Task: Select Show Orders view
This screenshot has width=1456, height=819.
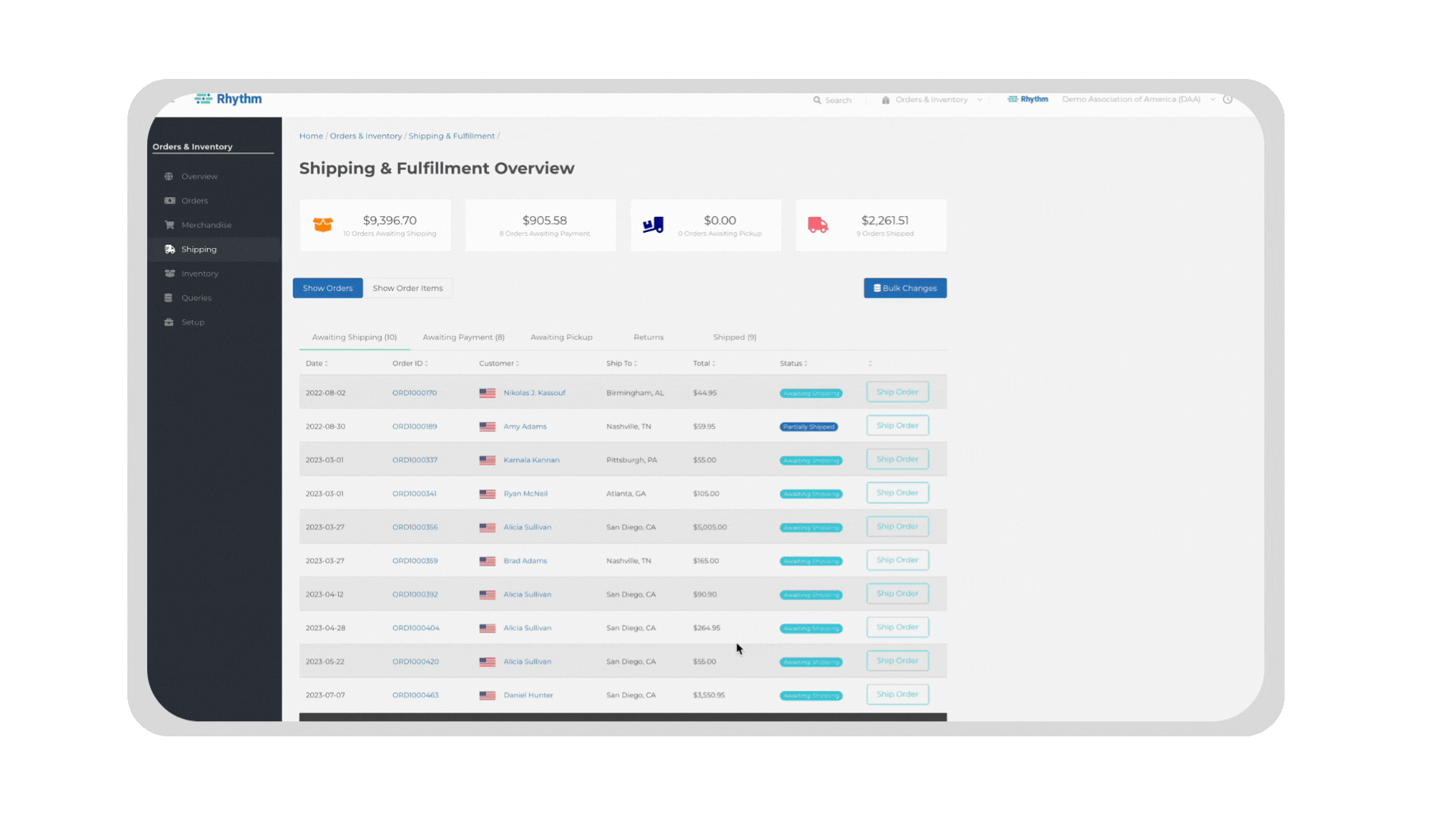Action: coord(328,288)
